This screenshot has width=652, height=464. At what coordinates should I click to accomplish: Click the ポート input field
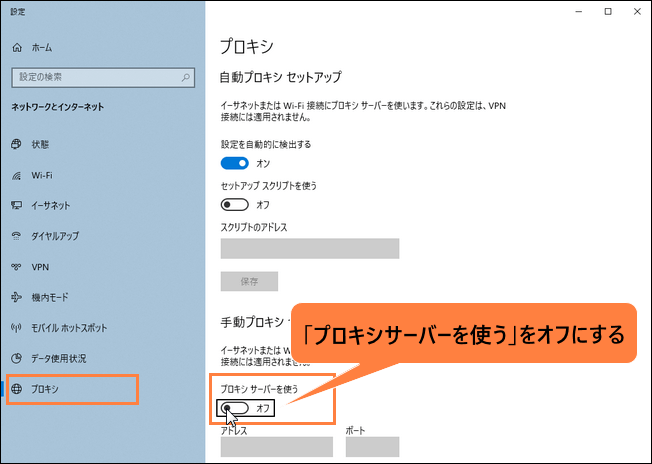[x=372, y=447]
